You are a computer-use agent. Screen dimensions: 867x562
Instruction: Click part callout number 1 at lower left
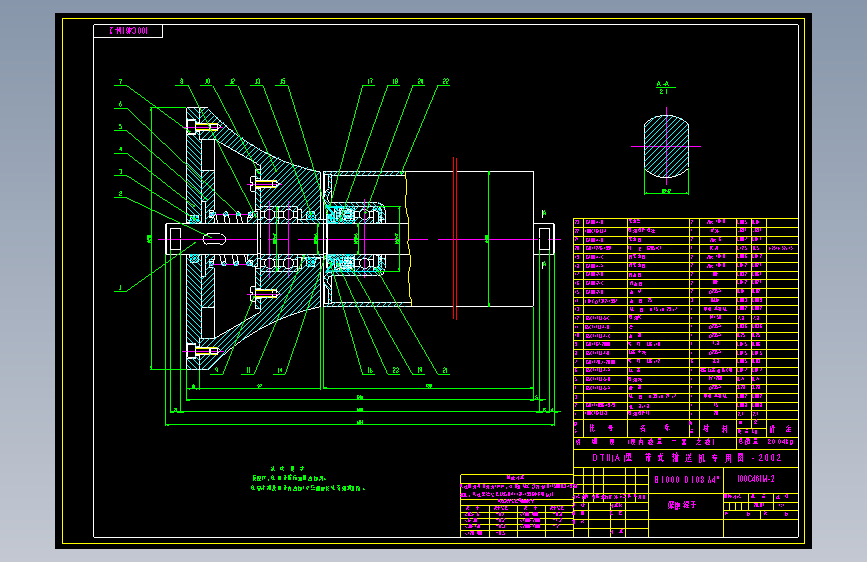120,288
